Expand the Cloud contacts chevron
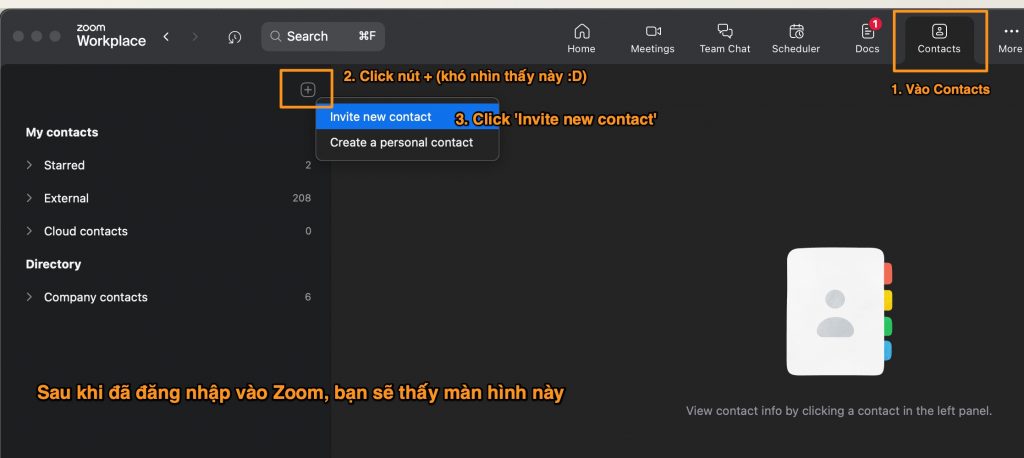1024x458 pixels. coord(29,231)
